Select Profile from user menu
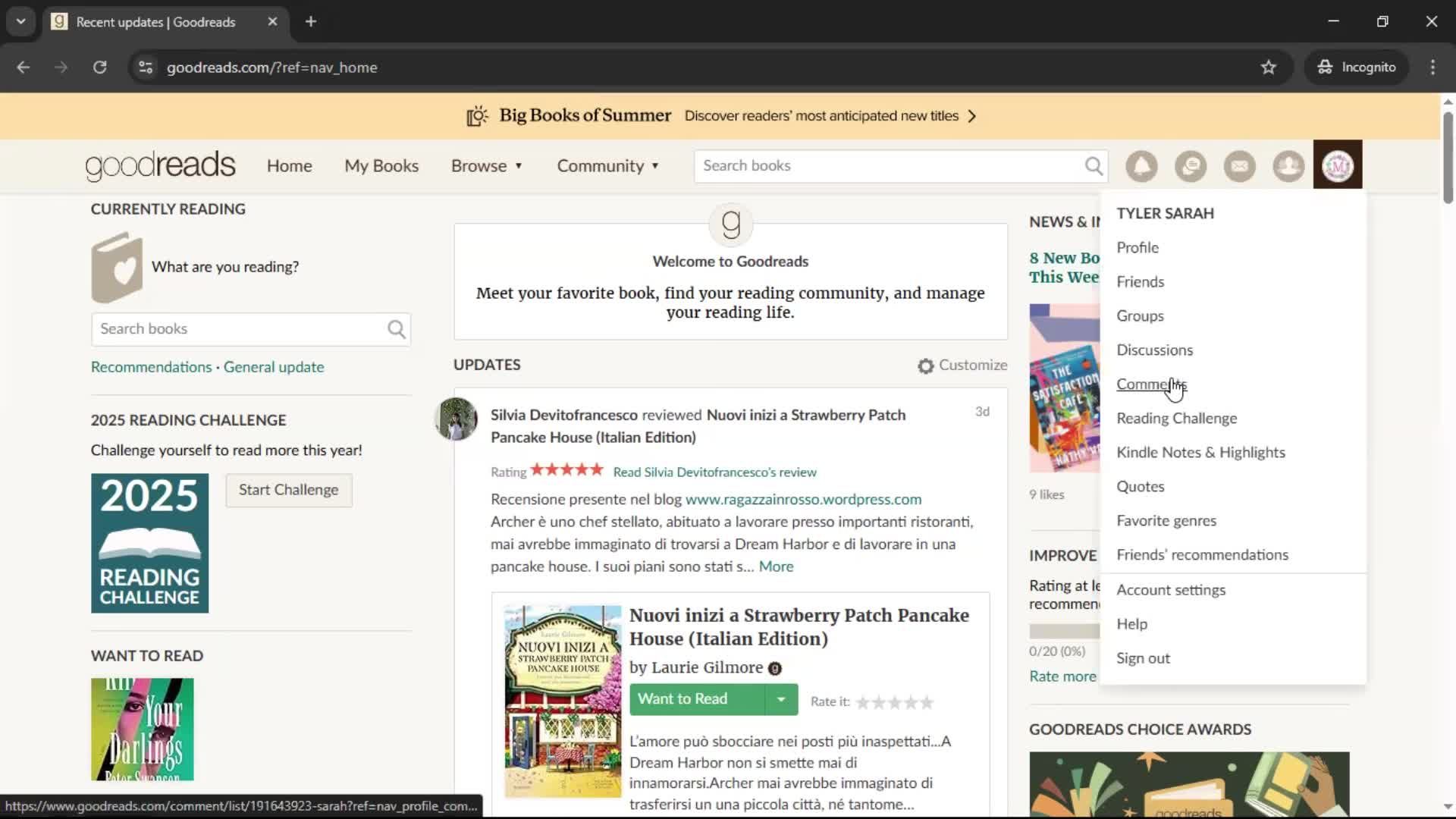Viewport: 1456px width, 819px height. 1137,248
